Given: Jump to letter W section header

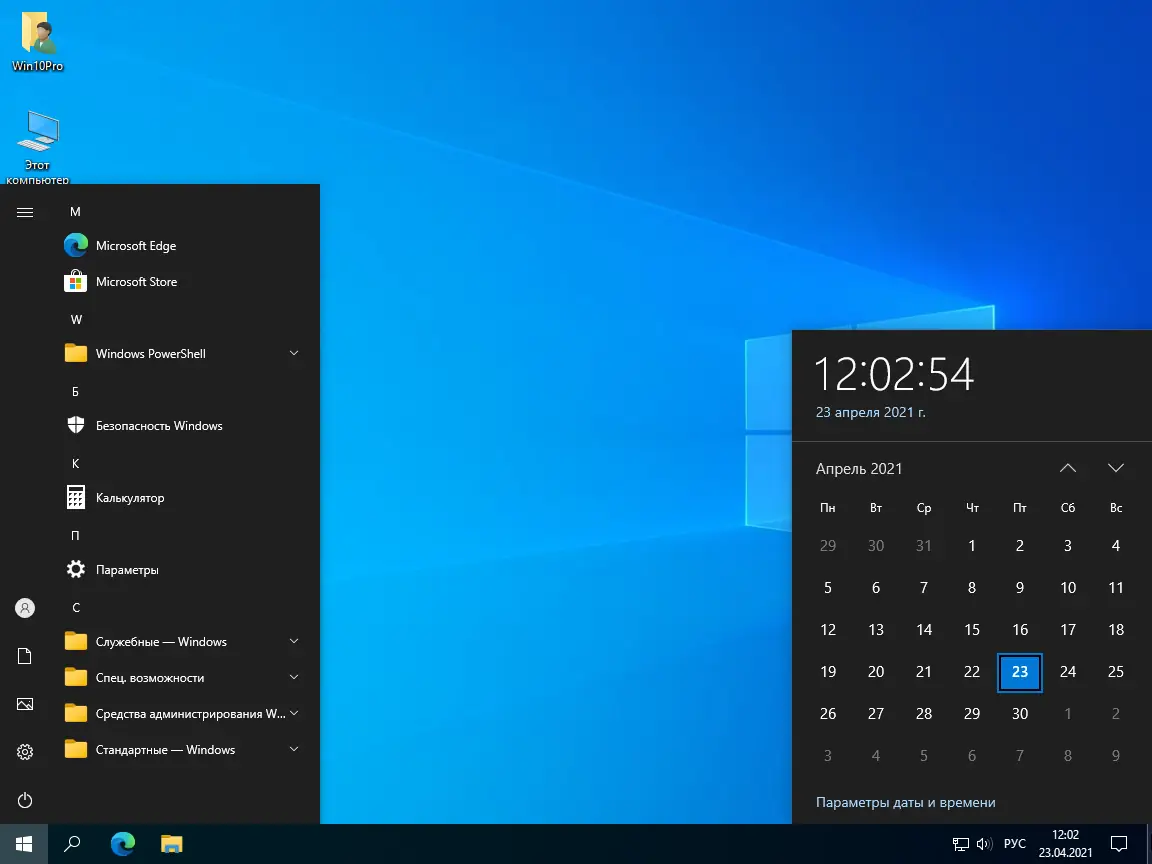Looking at the screenshot, I should point(76,320).
